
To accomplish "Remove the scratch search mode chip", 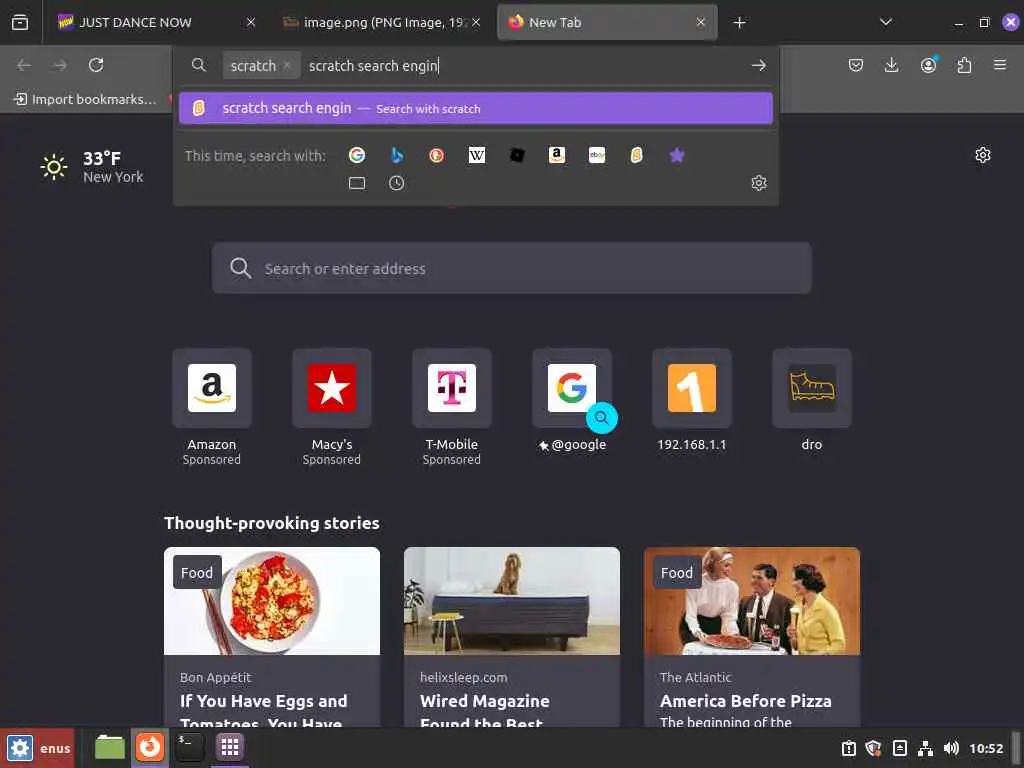I will point(287,65).
